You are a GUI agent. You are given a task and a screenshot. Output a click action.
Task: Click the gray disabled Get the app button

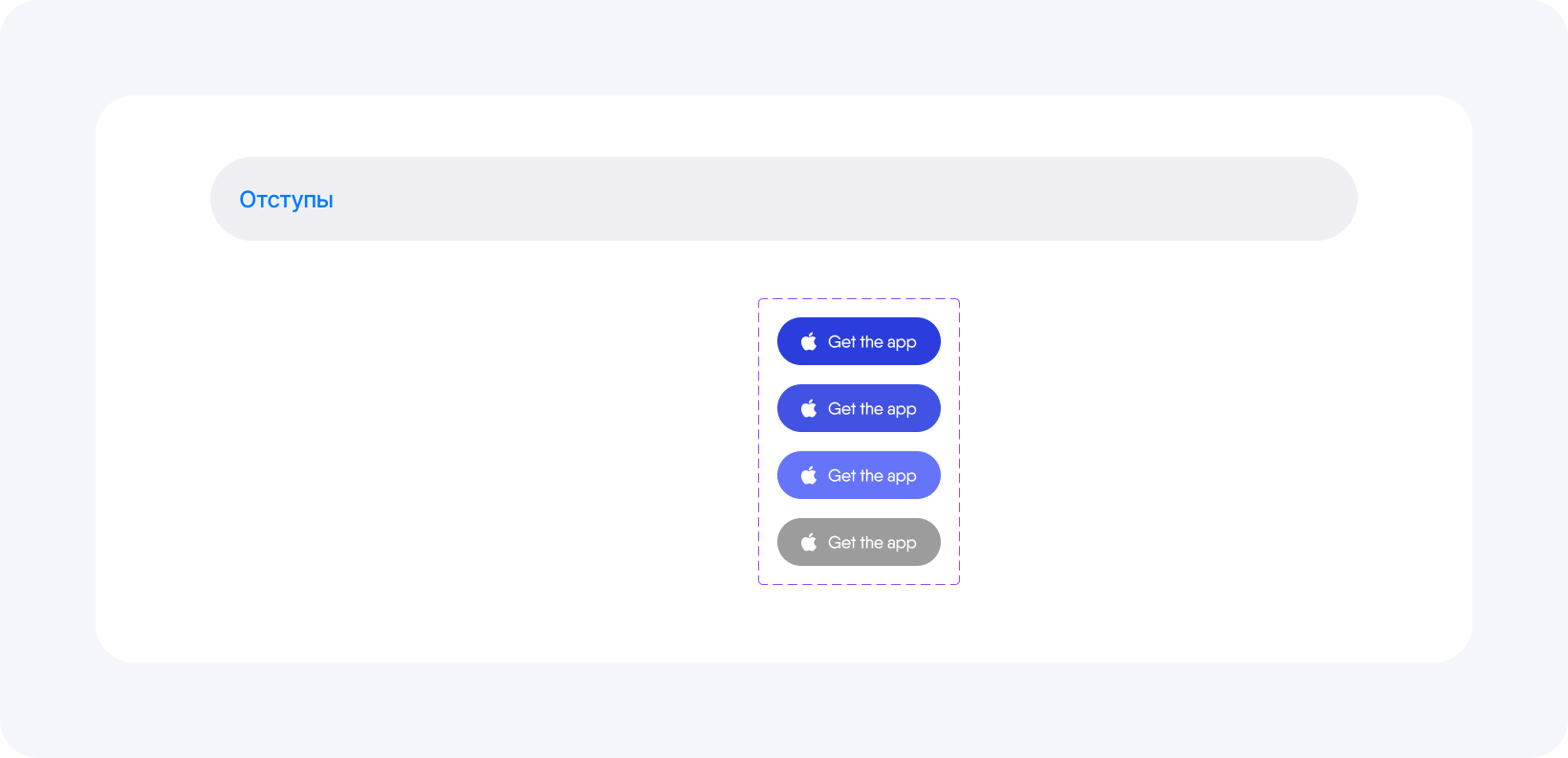click(x=859, y=542)
